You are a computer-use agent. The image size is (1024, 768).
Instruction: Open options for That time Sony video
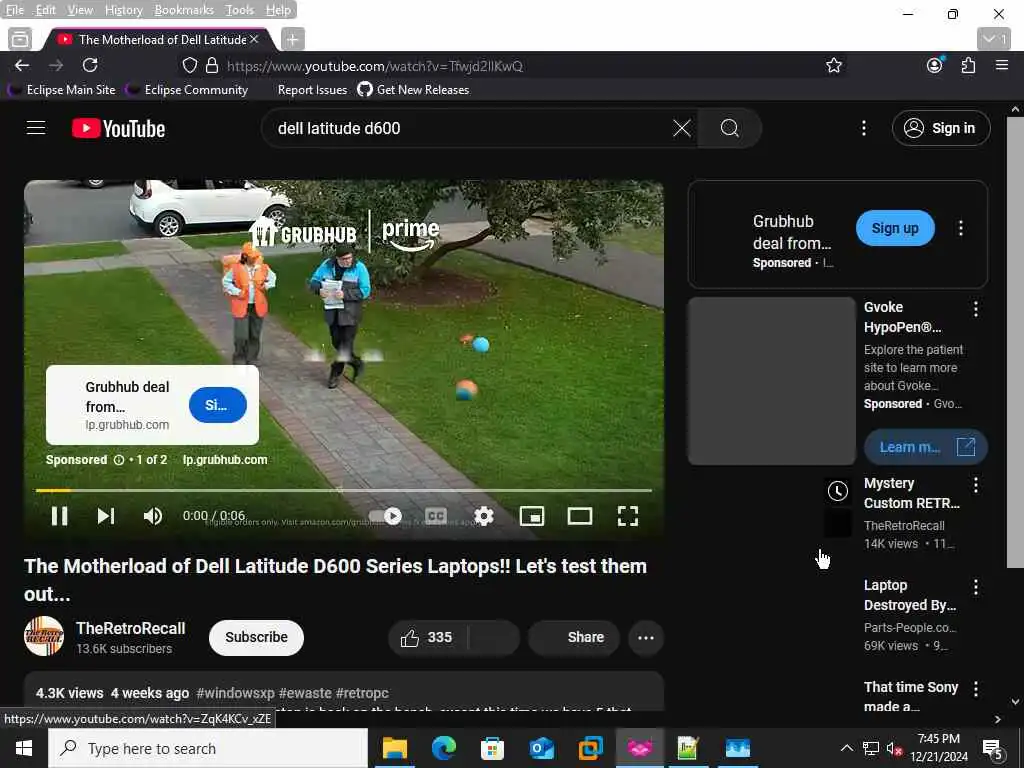coord(976,688)
